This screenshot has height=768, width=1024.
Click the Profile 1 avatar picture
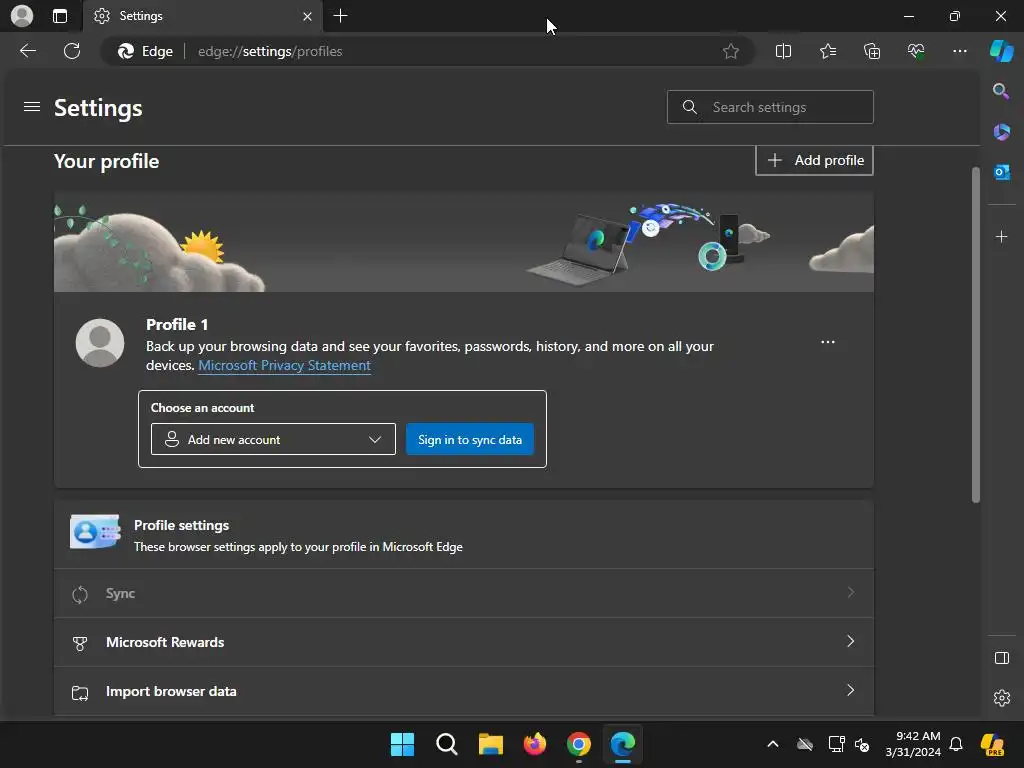tap(100, 343)
